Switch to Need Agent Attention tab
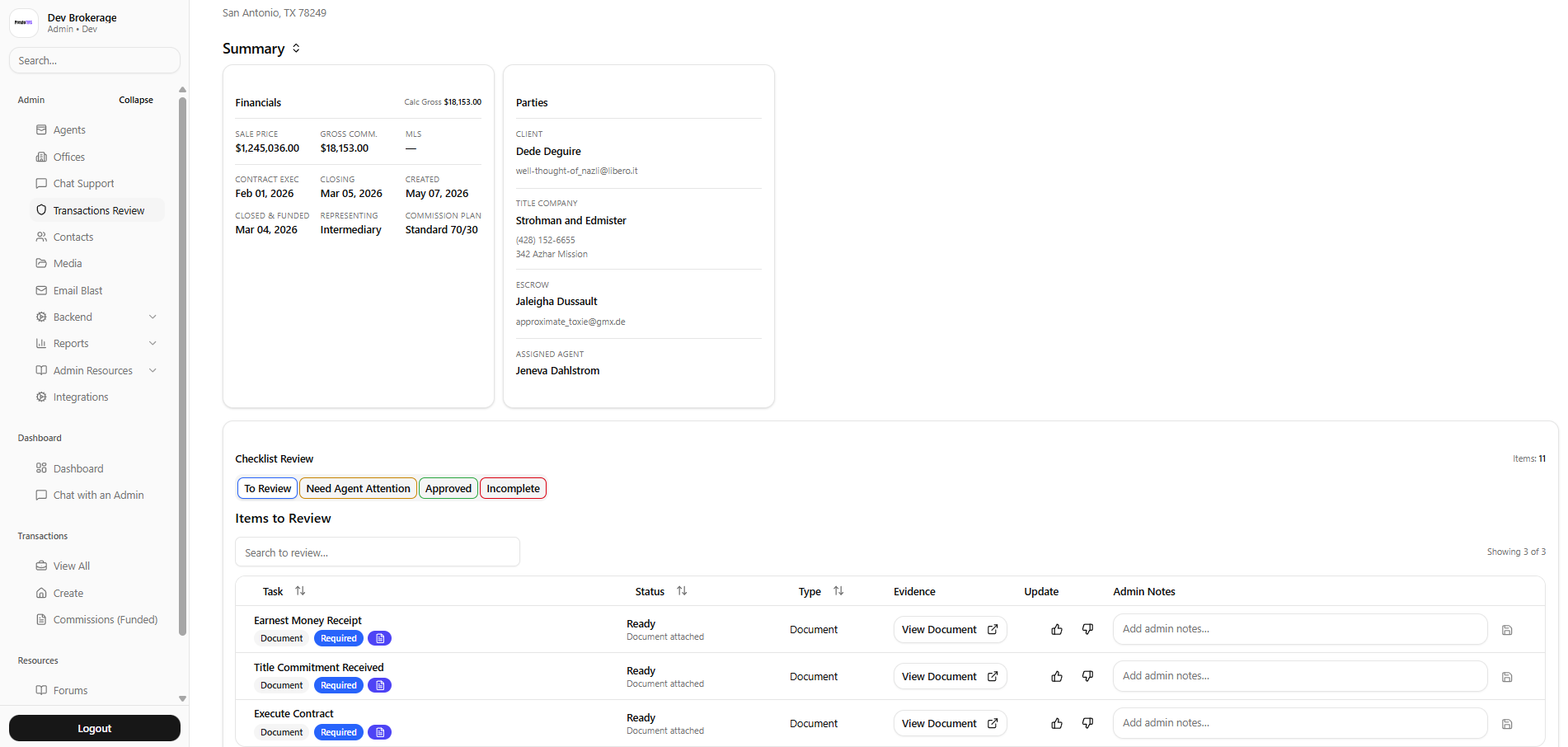The height and width of the screenshot is (747, 1568). click(358, 489)
